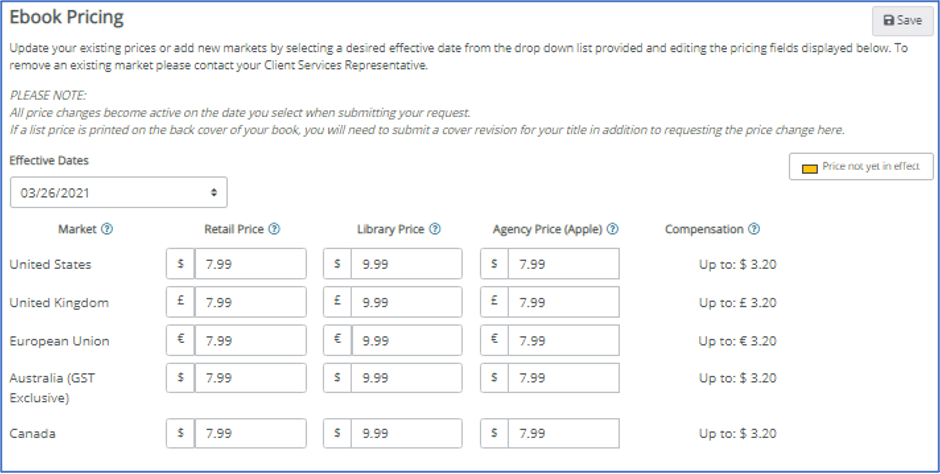The image size is (940, 474).
Task: Click the yellow Price not yet in effect swatch
Action: (x=809, y=168)
